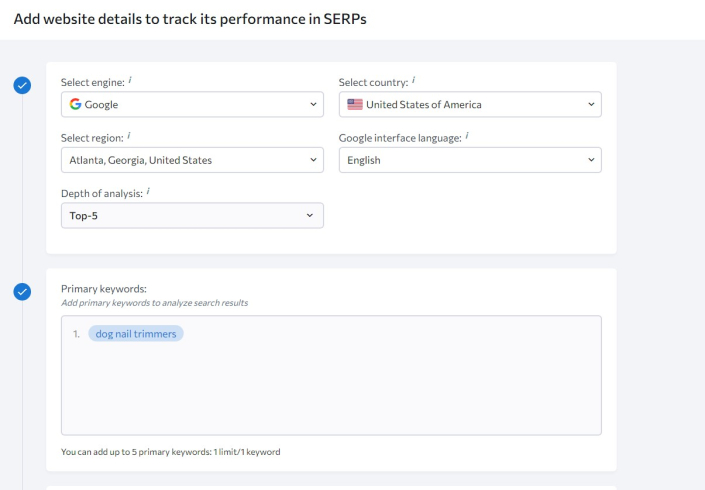The width and height of the screenshot is (705, 490).
Task: Click the Google logo in engine field
Action: coord(75,104)
